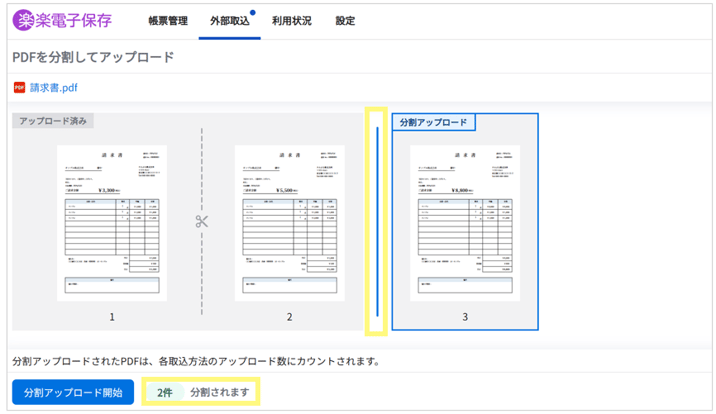Click the 2件 split count indicator
Viewport: 716px width, 414px height.
(x=165, y=392)
